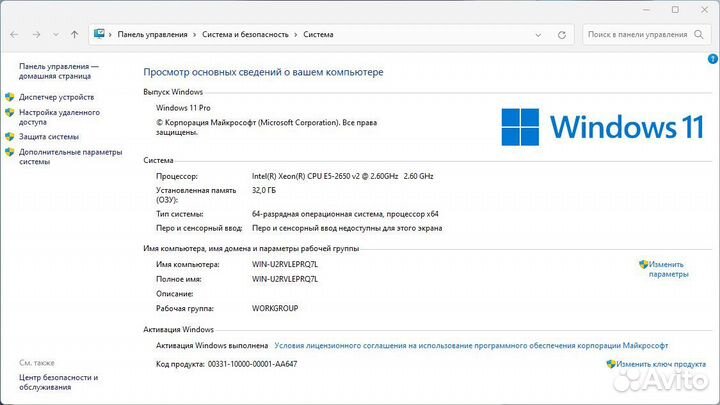Click the 'Windows 11 Pro' edition text

click(183, 108)
